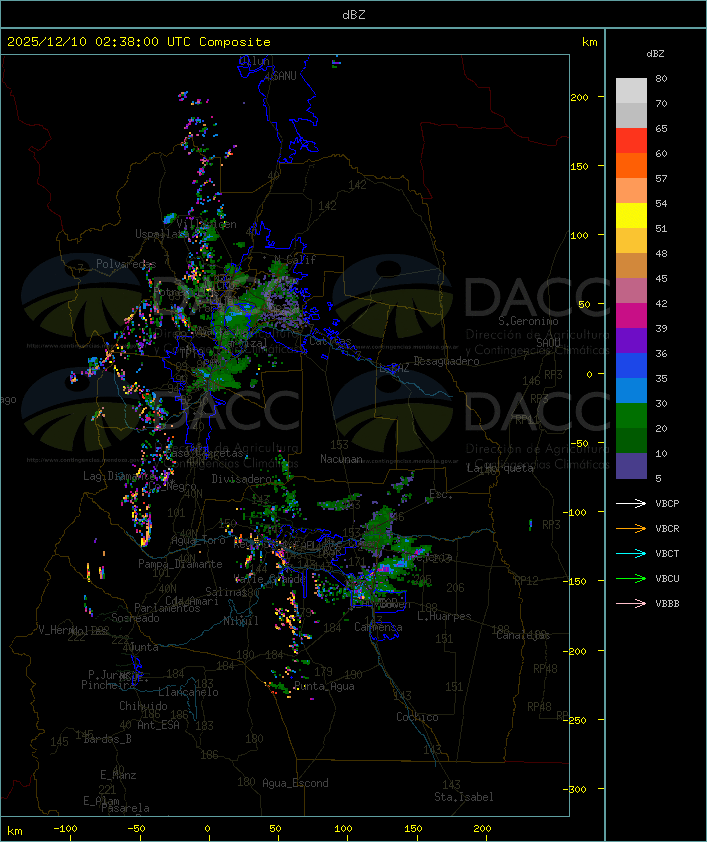Pick the red swatch in dBZ legend
This screenshot has width=707, height=842.
pos(631,140)
